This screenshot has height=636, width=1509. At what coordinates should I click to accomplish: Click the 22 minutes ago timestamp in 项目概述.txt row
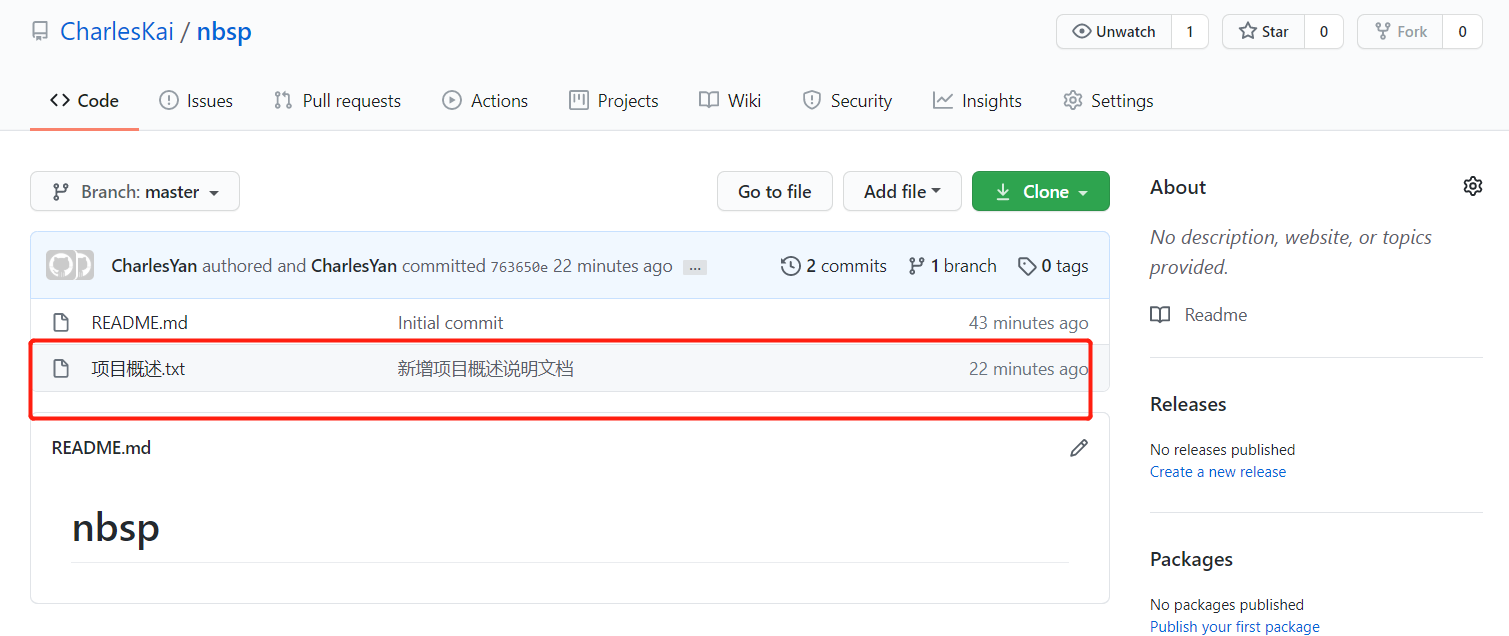point(1029,369)
